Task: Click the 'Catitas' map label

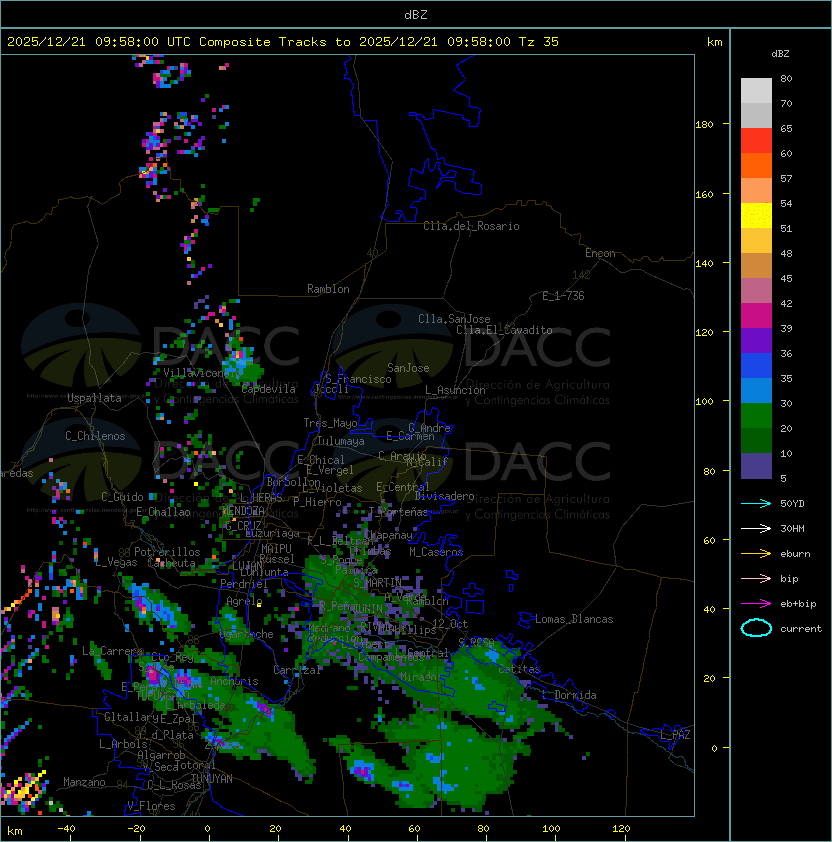Action: click(x=519, y=669)
